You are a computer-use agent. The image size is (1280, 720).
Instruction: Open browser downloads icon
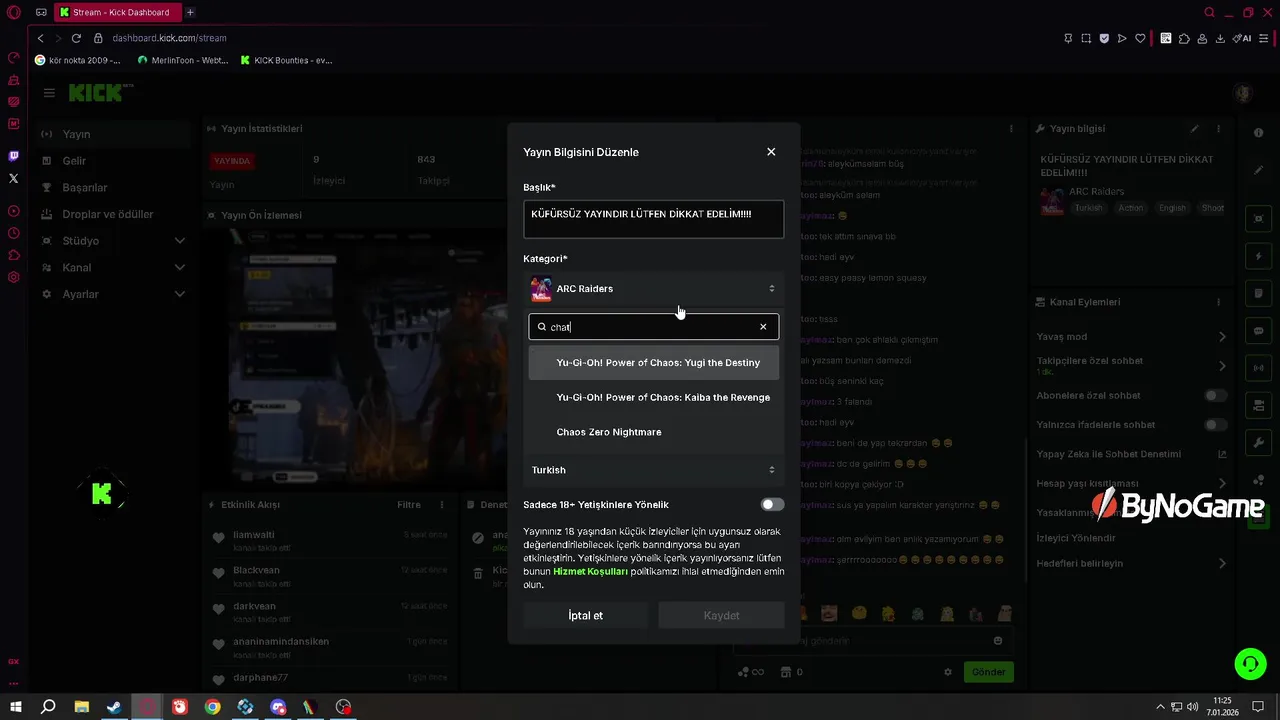coord(1220,38)
